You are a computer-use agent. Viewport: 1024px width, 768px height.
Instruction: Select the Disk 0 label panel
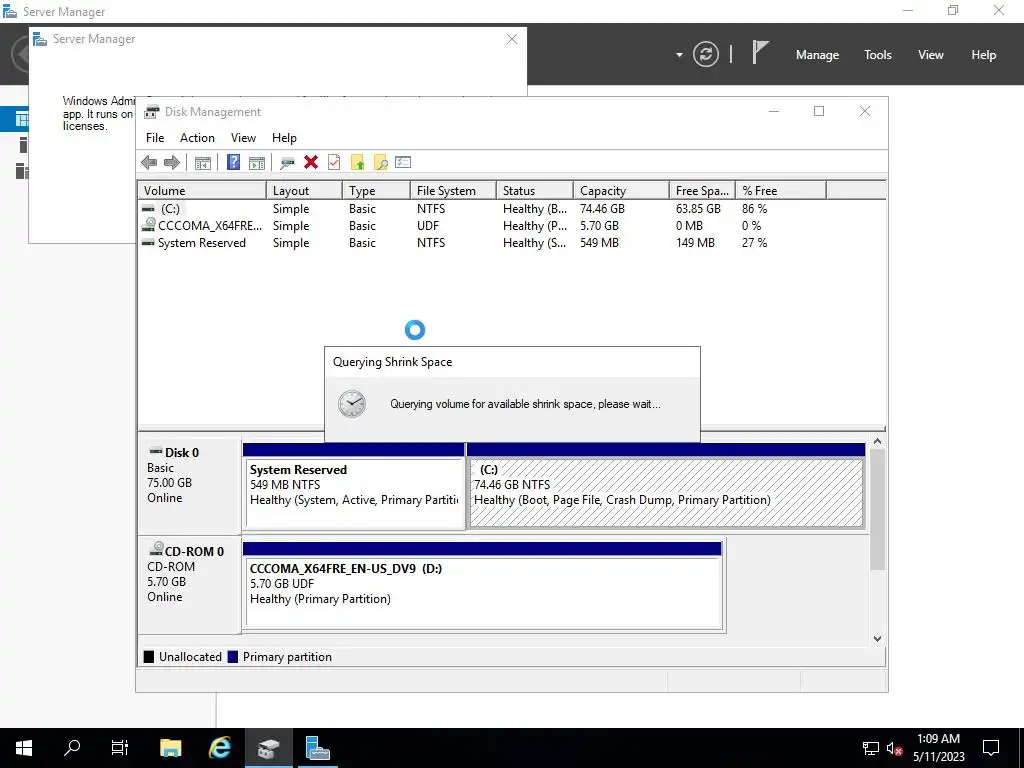point(189,486)
